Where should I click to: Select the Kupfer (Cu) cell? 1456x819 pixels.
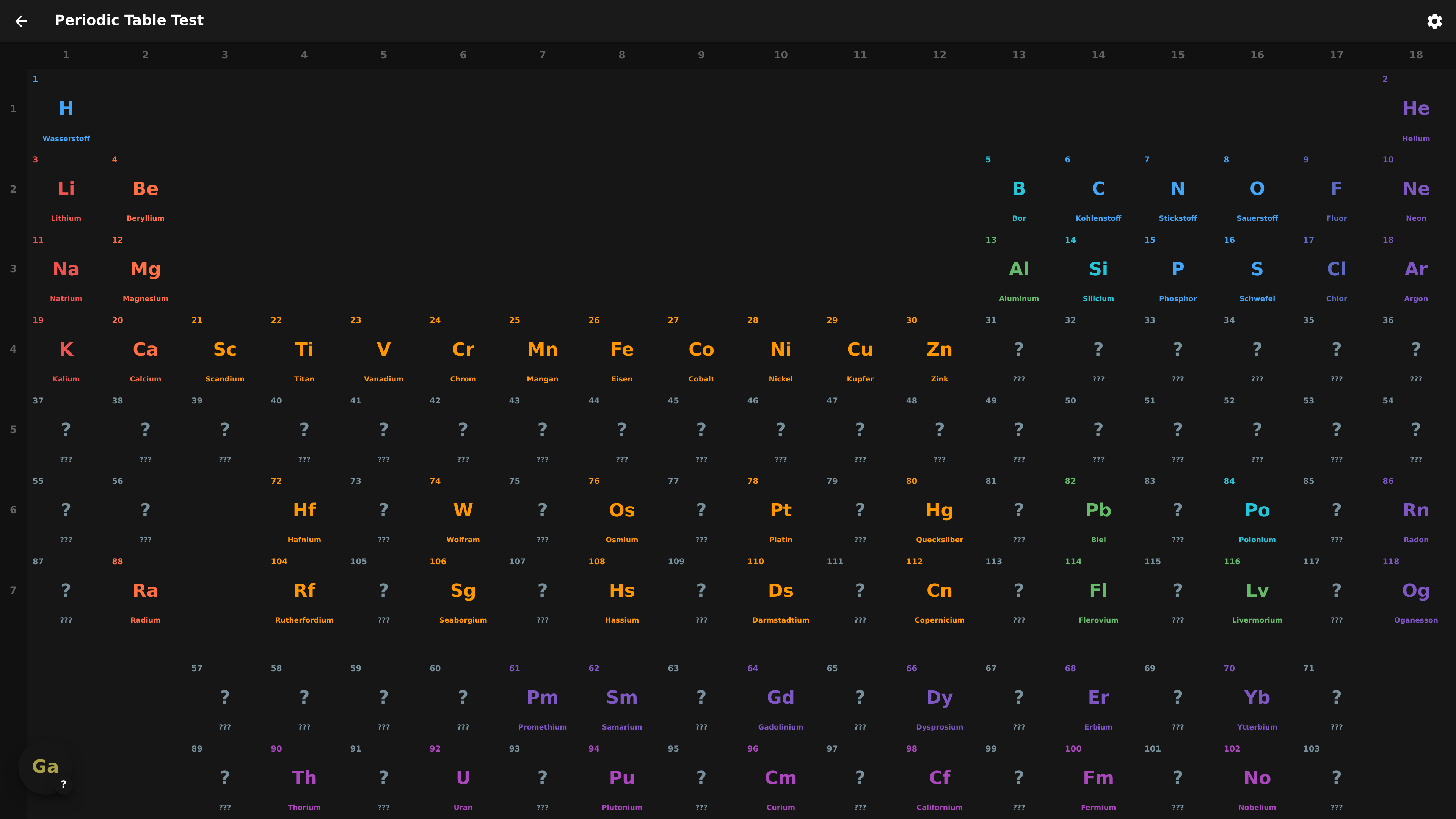click(860, 350)
